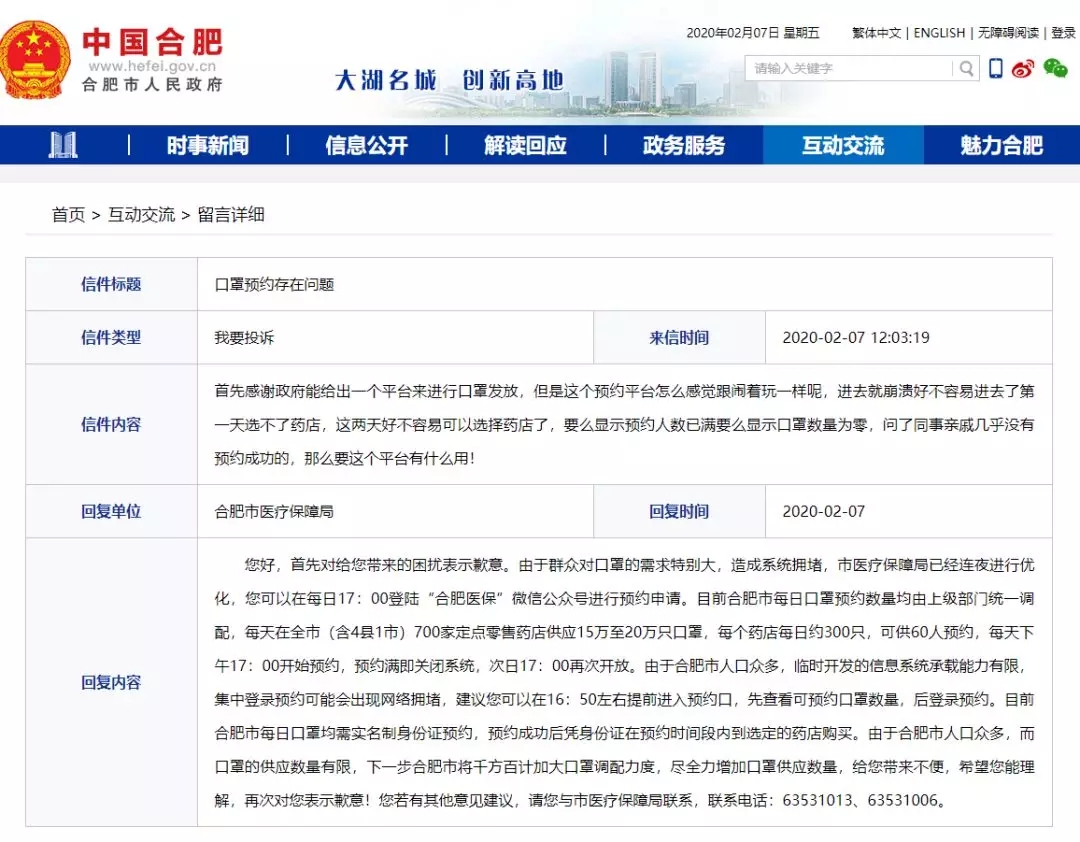Image resolution: width=1080 pixels, height=842 pixels.
Task: Click the timestamp 2020-02-07 12:03:19
Action: click(856, 338)
